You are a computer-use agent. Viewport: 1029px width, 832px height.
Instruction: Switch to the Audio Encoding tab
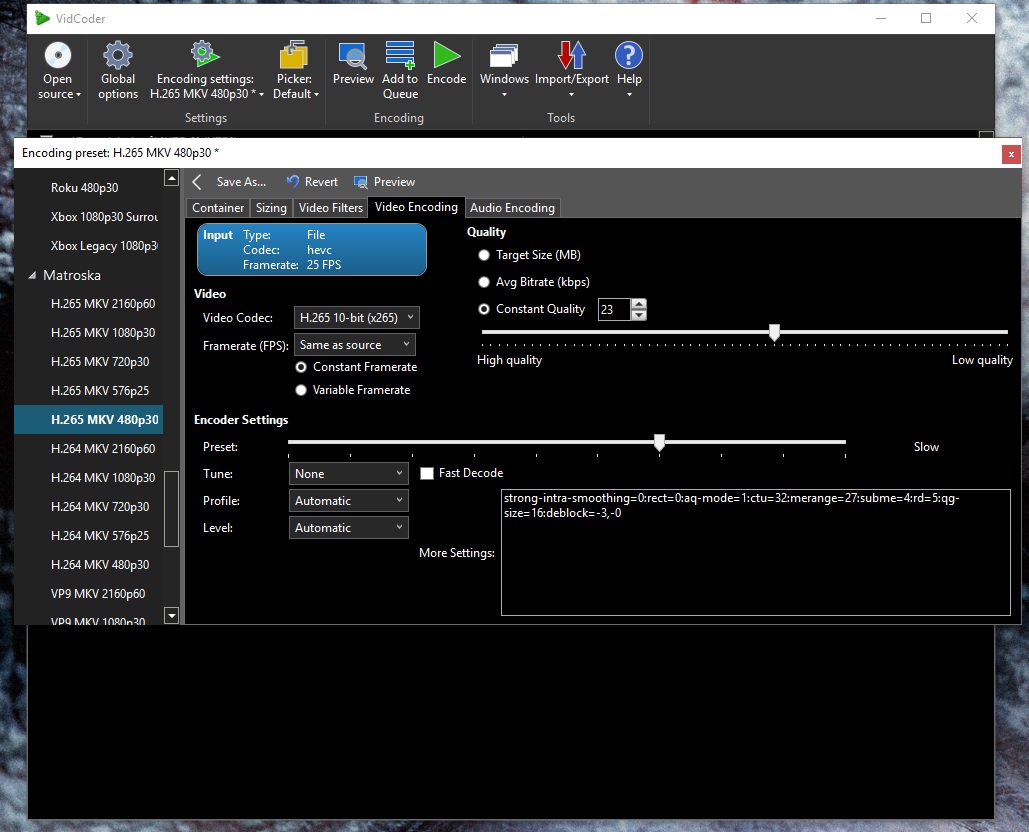(x=512, y=208)
